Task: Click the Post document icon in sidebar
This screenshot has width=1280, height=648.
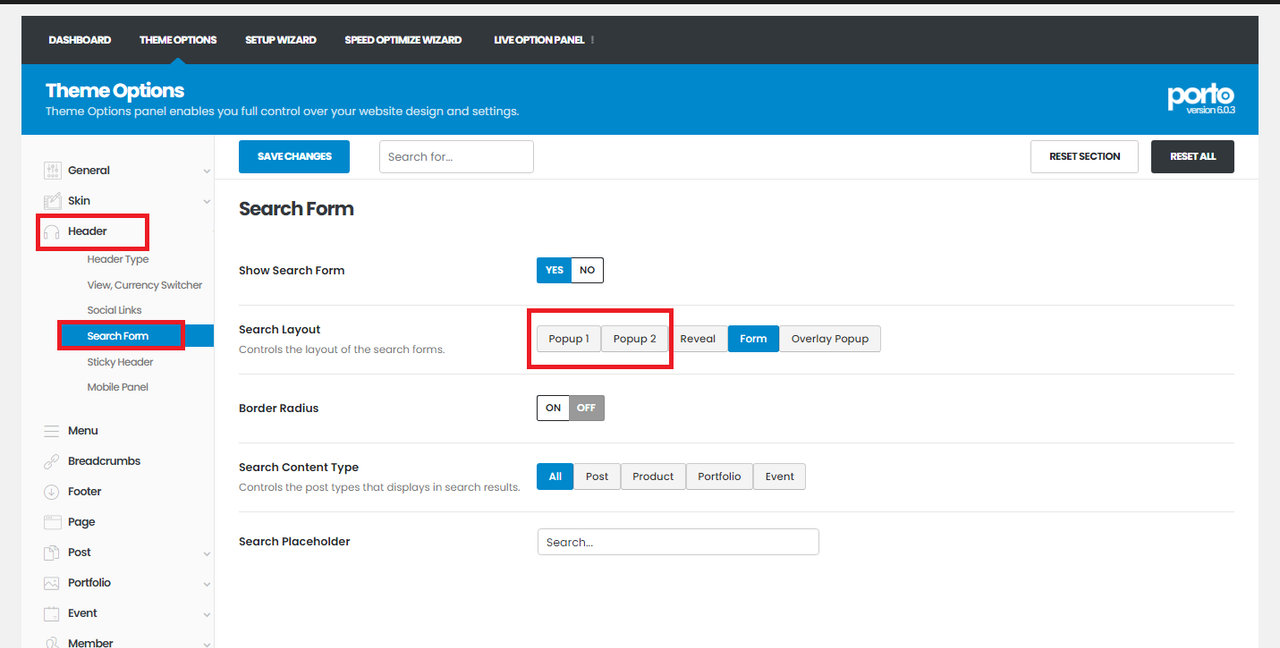Action: 52,553
